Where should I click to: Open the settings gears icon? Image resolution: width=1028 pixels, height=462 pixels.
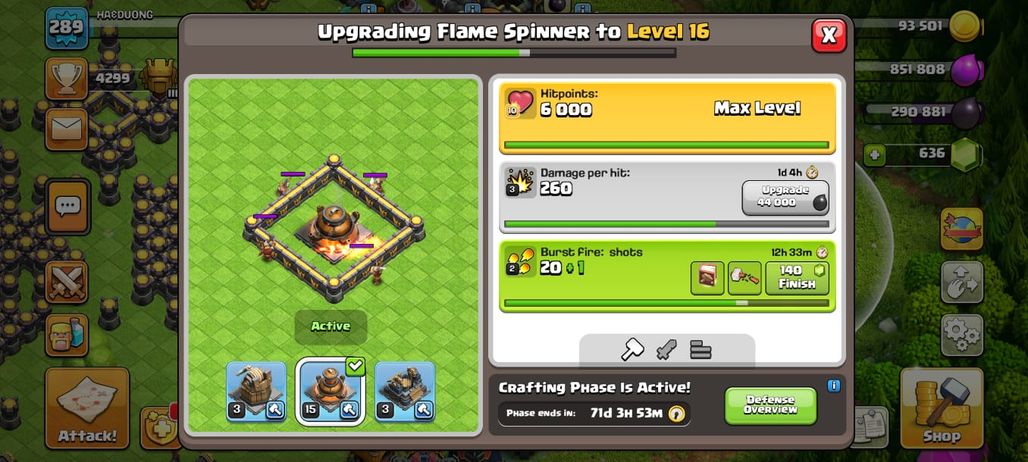(x=962, y=335)
